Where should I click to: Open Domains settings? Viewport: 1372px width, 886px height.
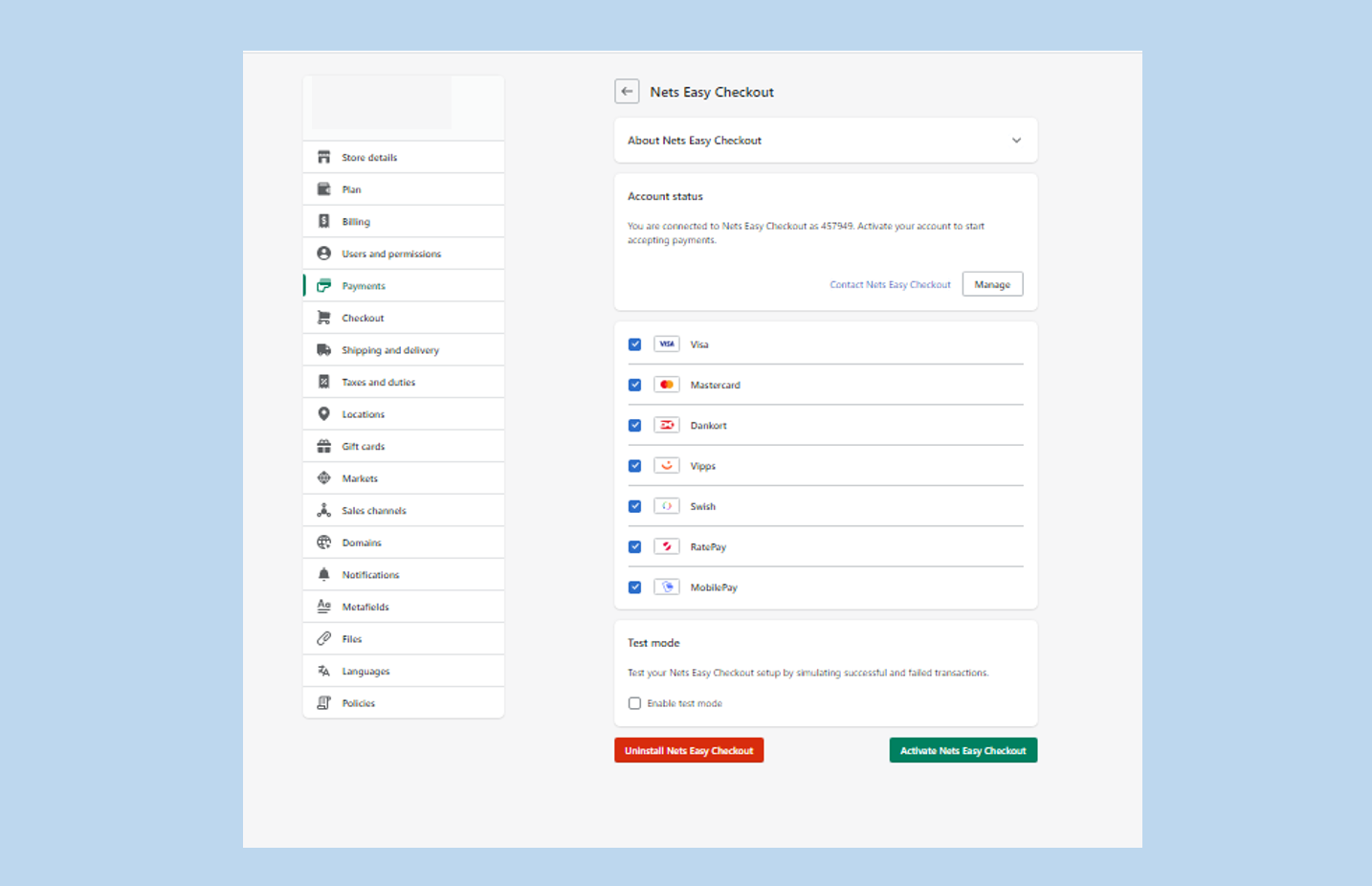(404, 543)
